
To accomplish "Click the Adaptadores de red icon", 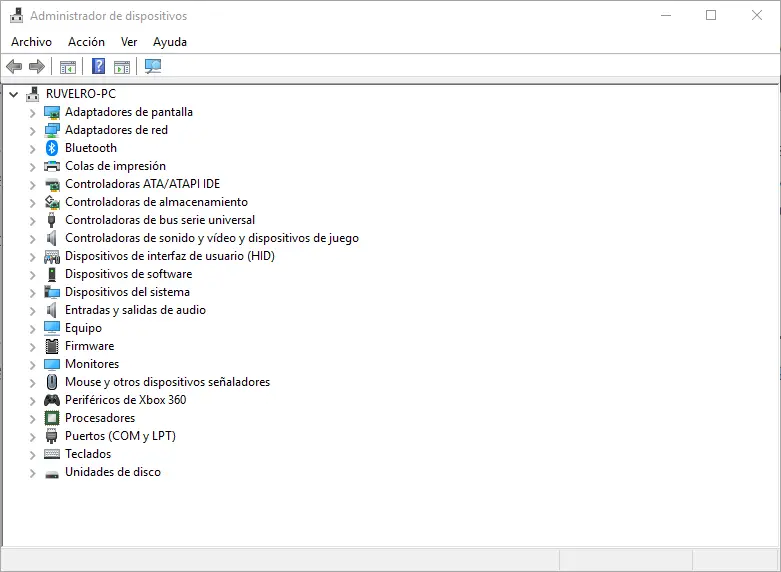I will click(52, 131).
